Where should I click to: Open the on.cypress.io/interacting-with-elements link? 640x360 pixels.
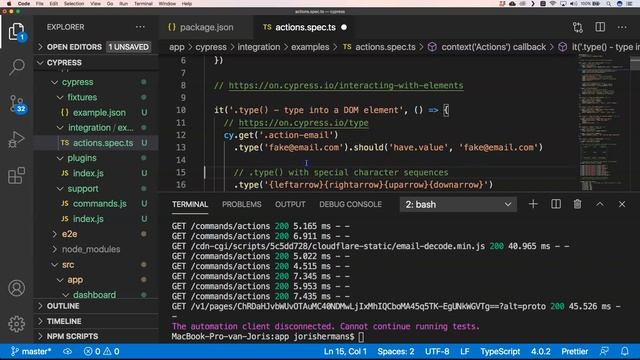[346, 85]
